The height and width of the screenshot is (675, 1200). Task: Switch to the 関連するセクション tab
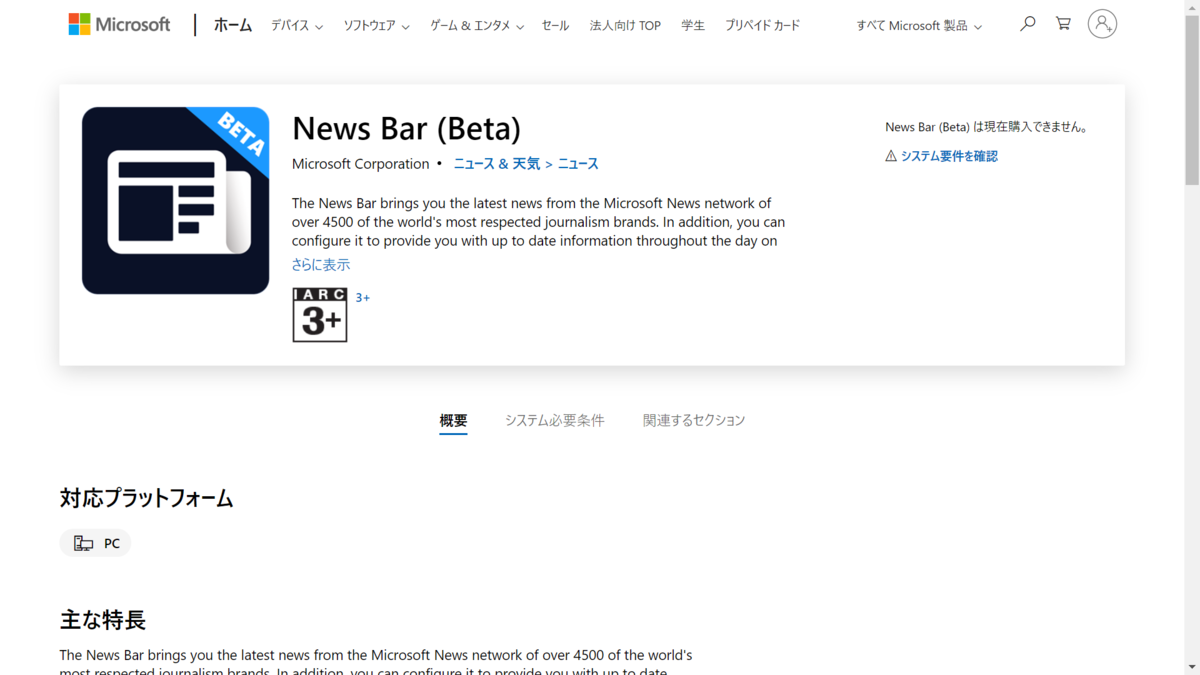point(694,421)
